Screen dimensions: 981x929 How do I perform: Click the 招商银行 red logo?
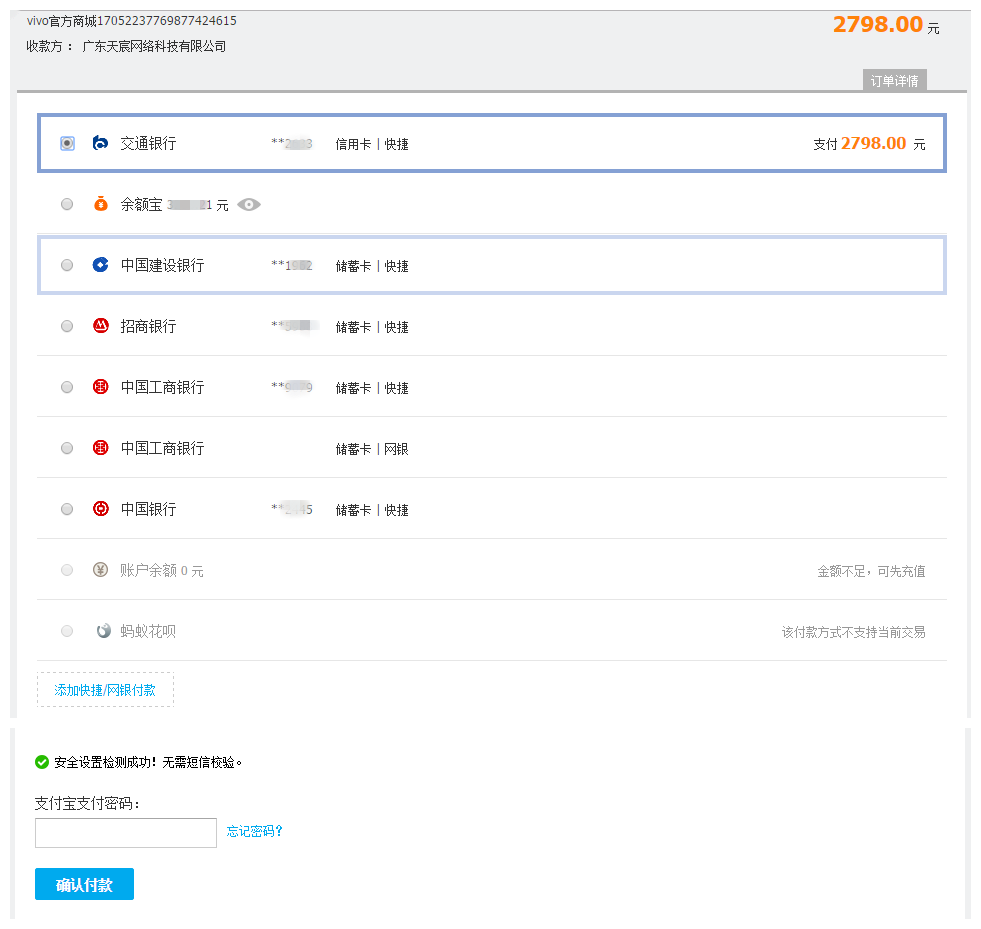(100, 325)
